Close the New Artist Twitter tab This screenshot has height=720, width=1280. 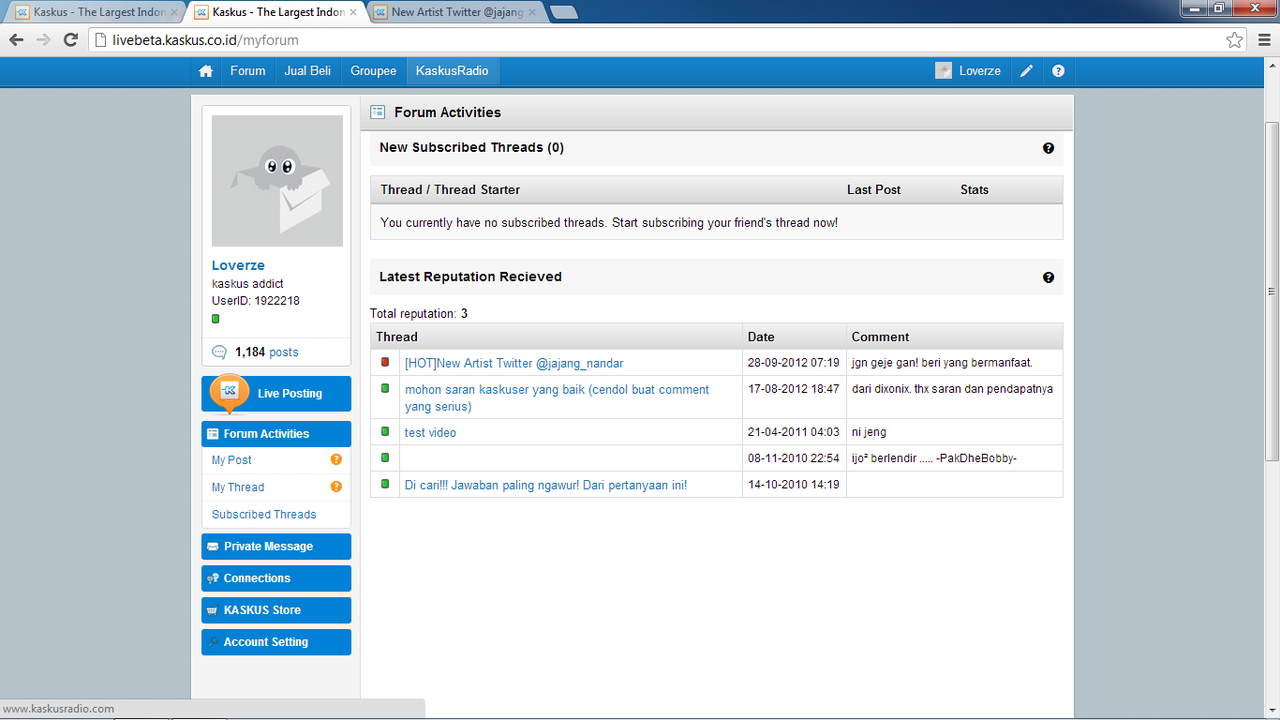[534, 12]
